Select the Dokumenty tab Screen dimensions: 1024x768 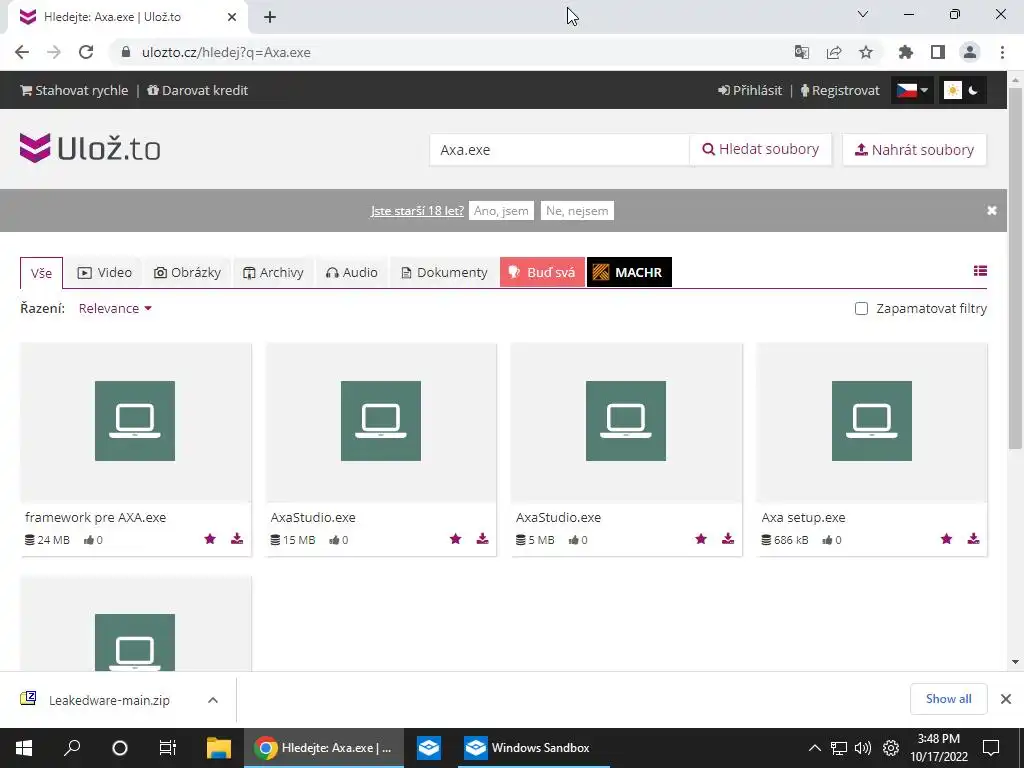pyautogui.click(x=444, y=272)
